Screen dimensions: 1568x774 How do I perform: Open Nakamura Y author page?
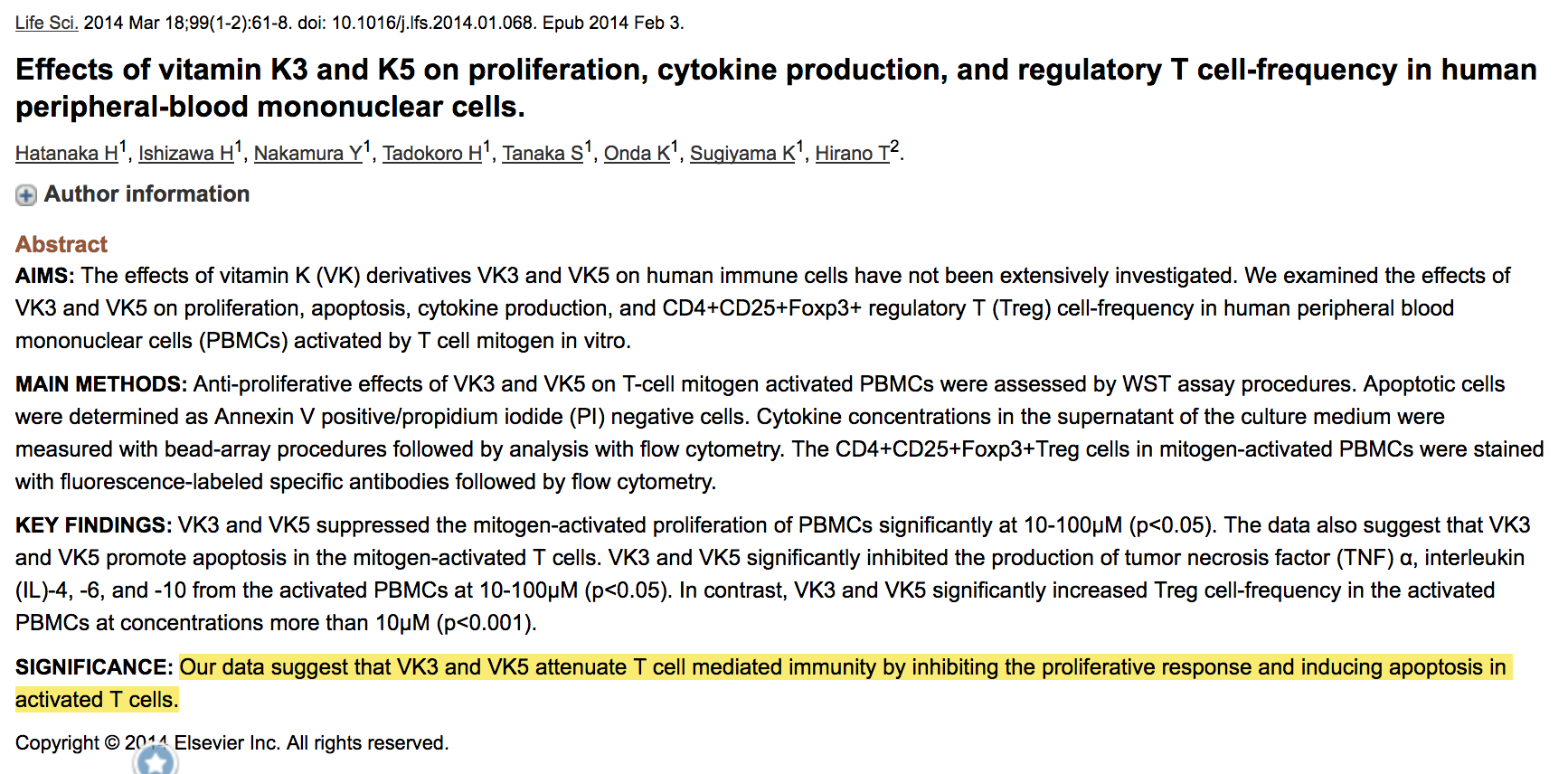[x=307, y=154]
